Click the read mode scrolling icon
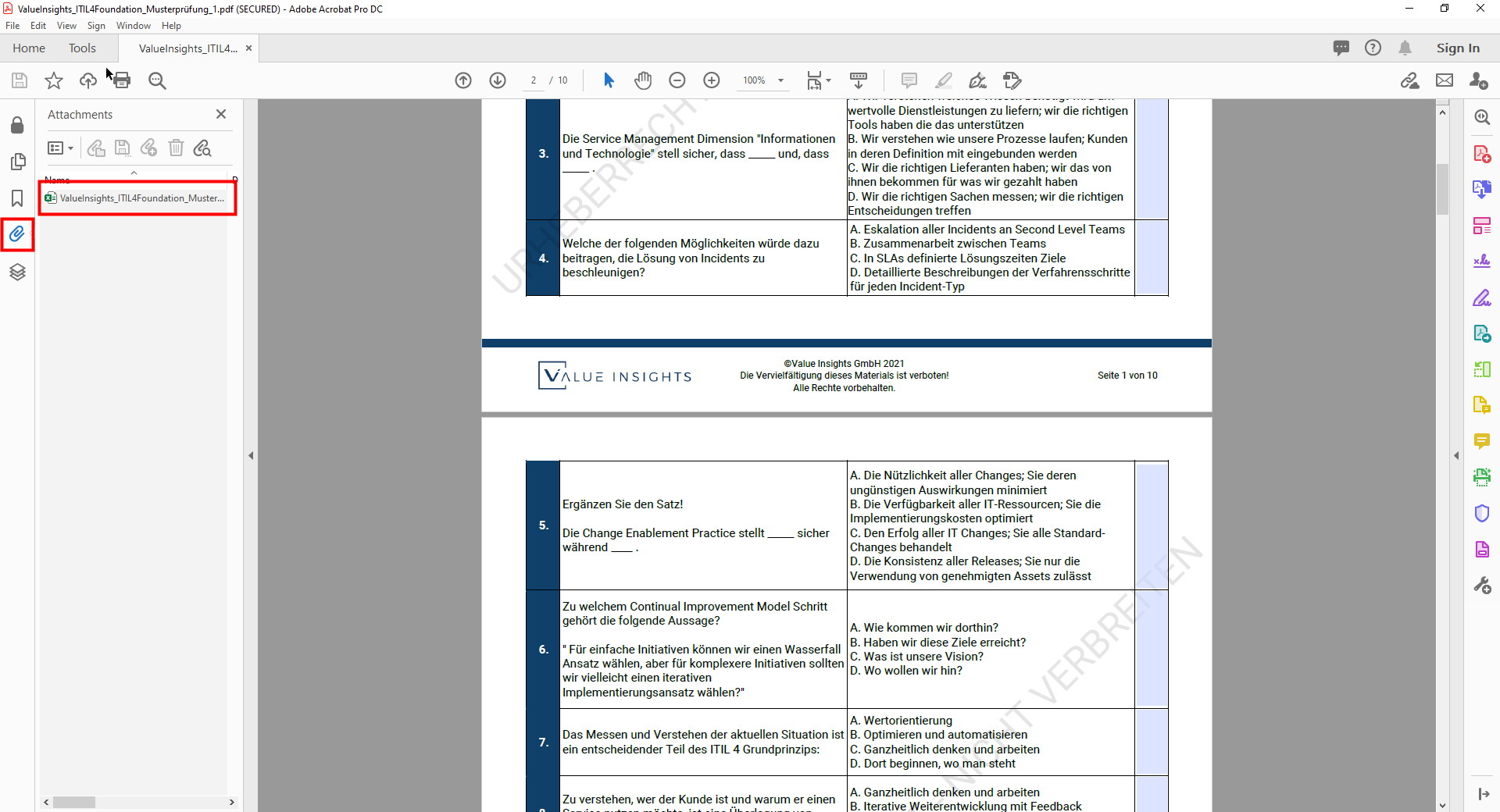Screen dimensions: 1500x812 coord(859,80)
